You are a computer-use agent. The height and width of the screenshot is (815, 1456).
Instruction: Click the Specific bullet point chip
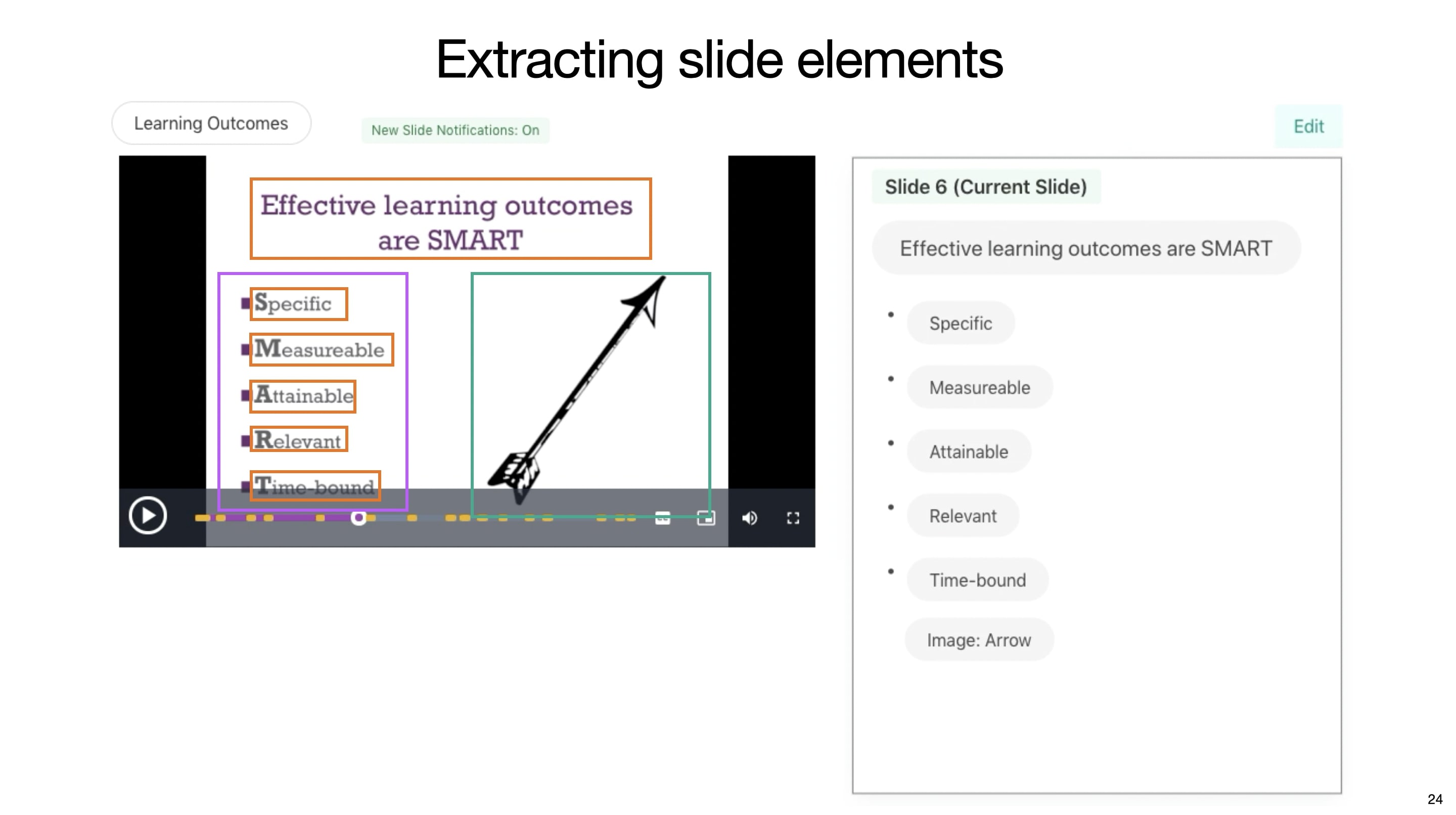click(961, 323)
